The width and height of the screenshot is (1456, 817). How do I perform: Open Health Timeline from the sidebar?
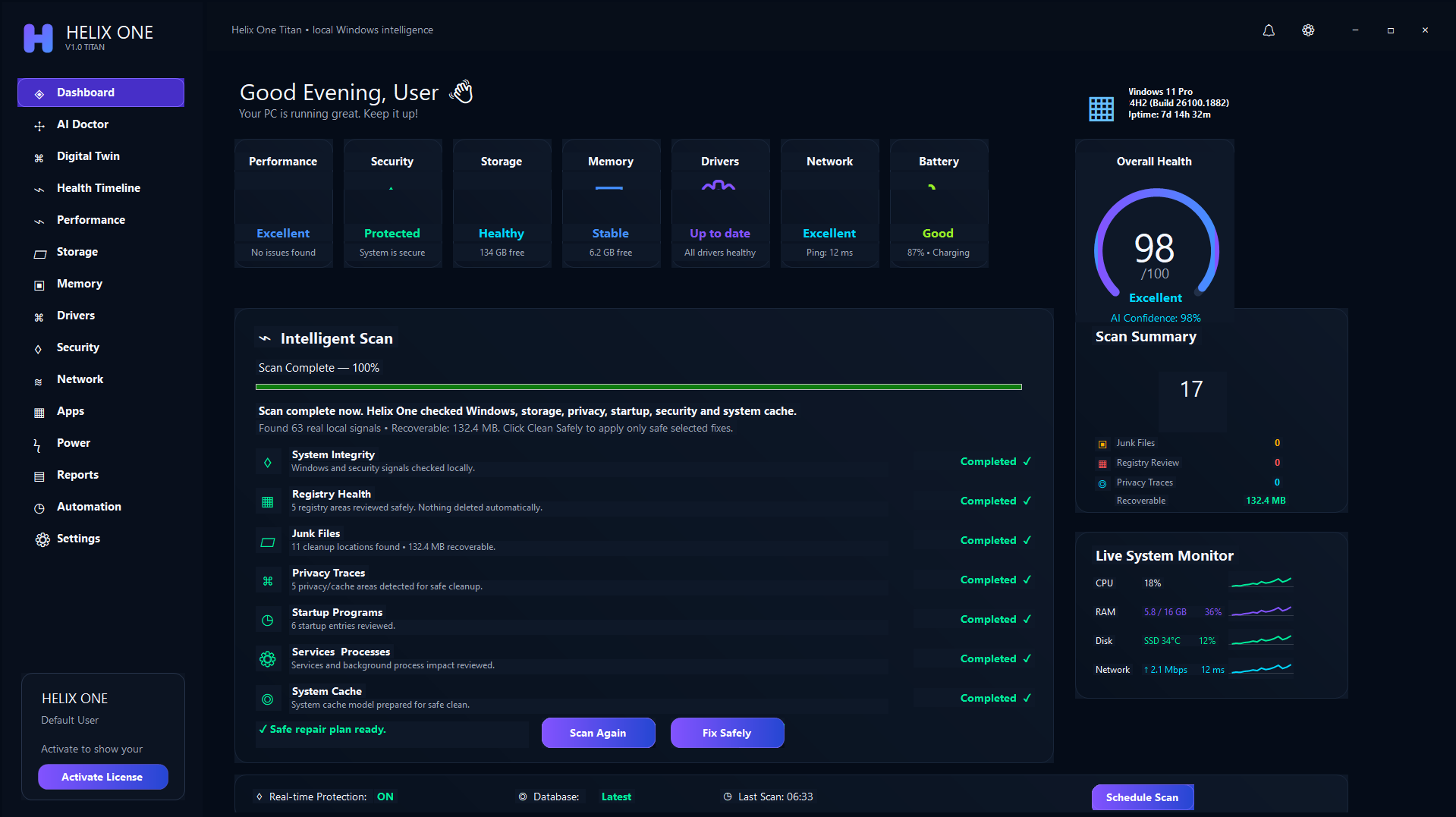coord(101,188)
